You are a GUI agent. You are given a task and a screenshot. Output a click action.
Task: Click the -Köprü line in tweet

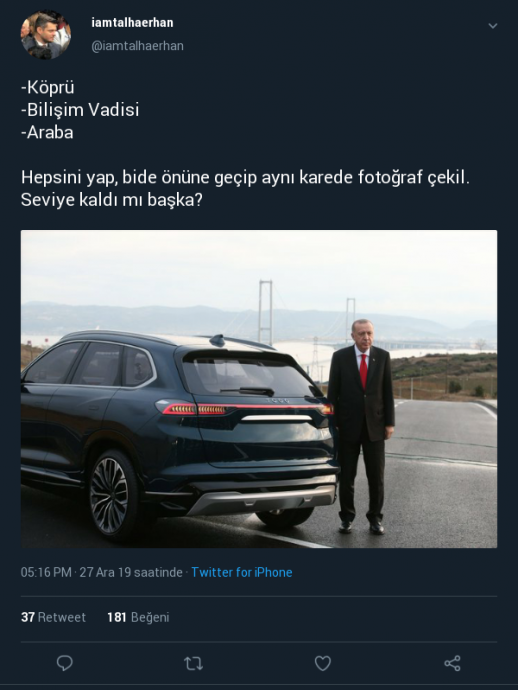click(x=48, y=87)
